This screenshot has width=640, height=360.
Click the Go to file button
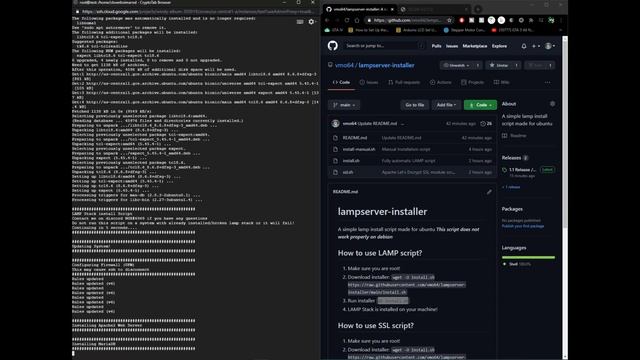click(x=415, y=105)
